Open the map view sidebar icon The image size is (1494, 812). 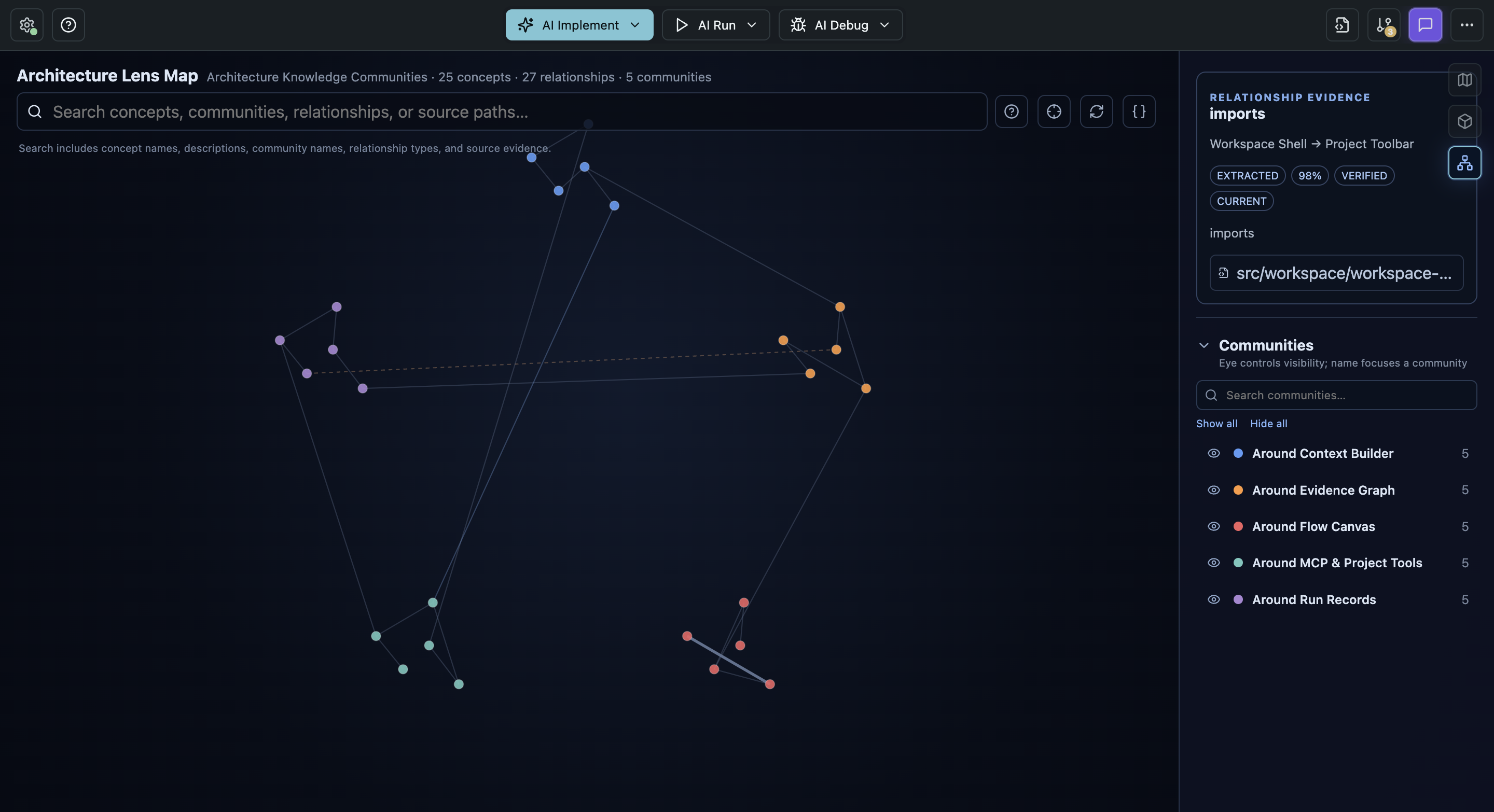coord(1464,80)
